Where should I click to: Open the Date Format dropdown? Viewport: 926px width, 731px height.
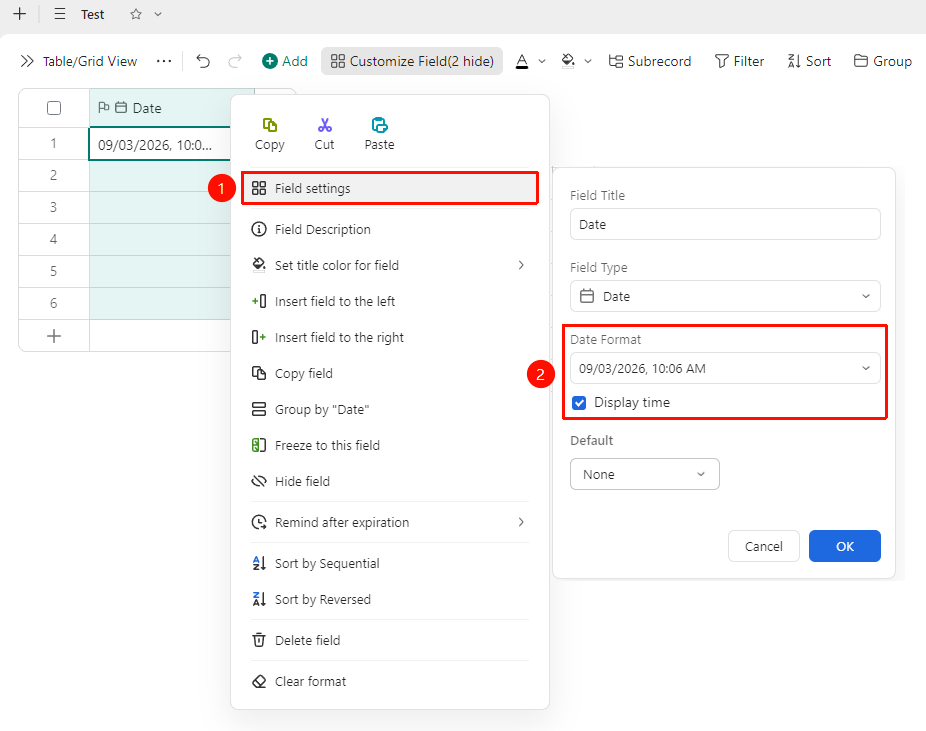[725, 368]
